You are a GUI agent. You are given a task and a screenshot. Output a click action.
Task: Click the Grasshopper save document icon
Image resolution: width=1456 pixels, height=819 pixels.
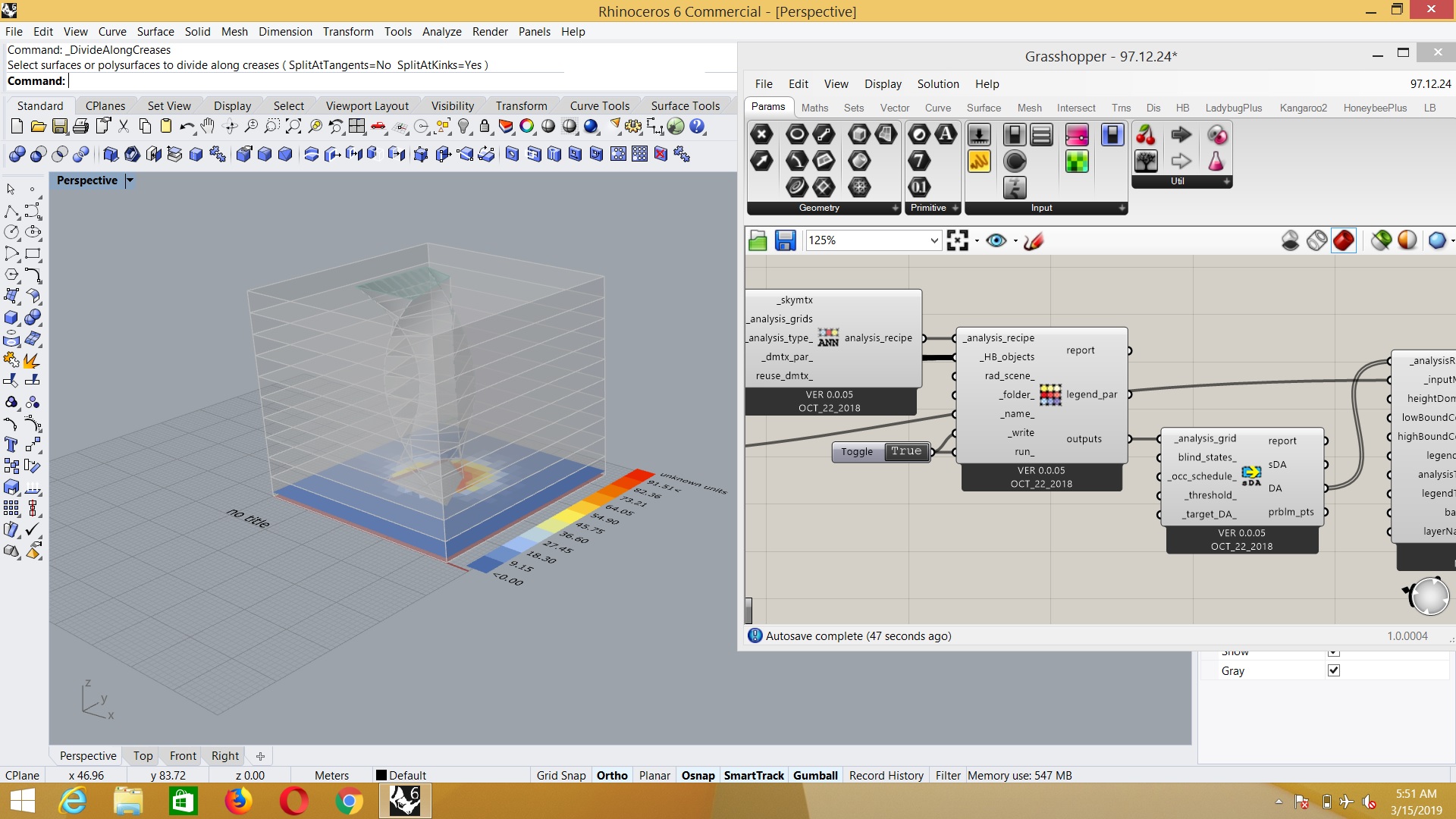click(x=785, y=241)
